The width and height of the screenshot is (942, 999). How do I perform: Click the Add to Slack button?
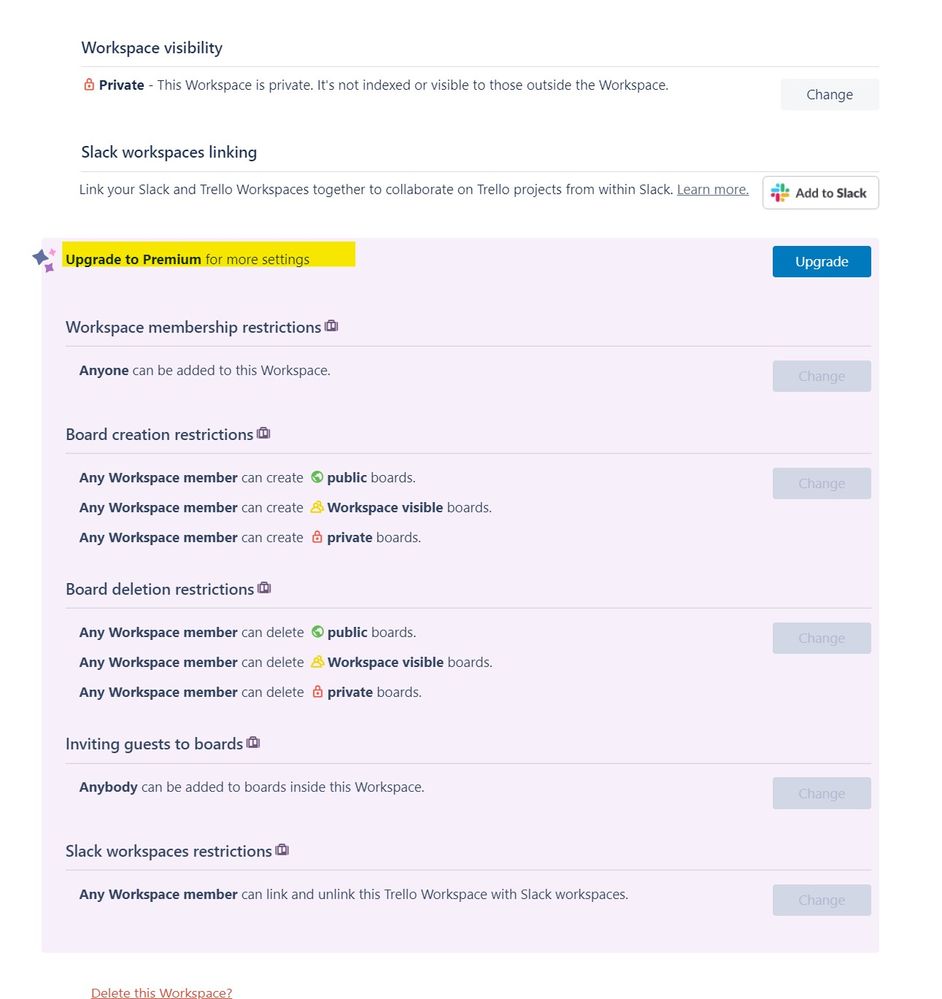coord(820,192)
